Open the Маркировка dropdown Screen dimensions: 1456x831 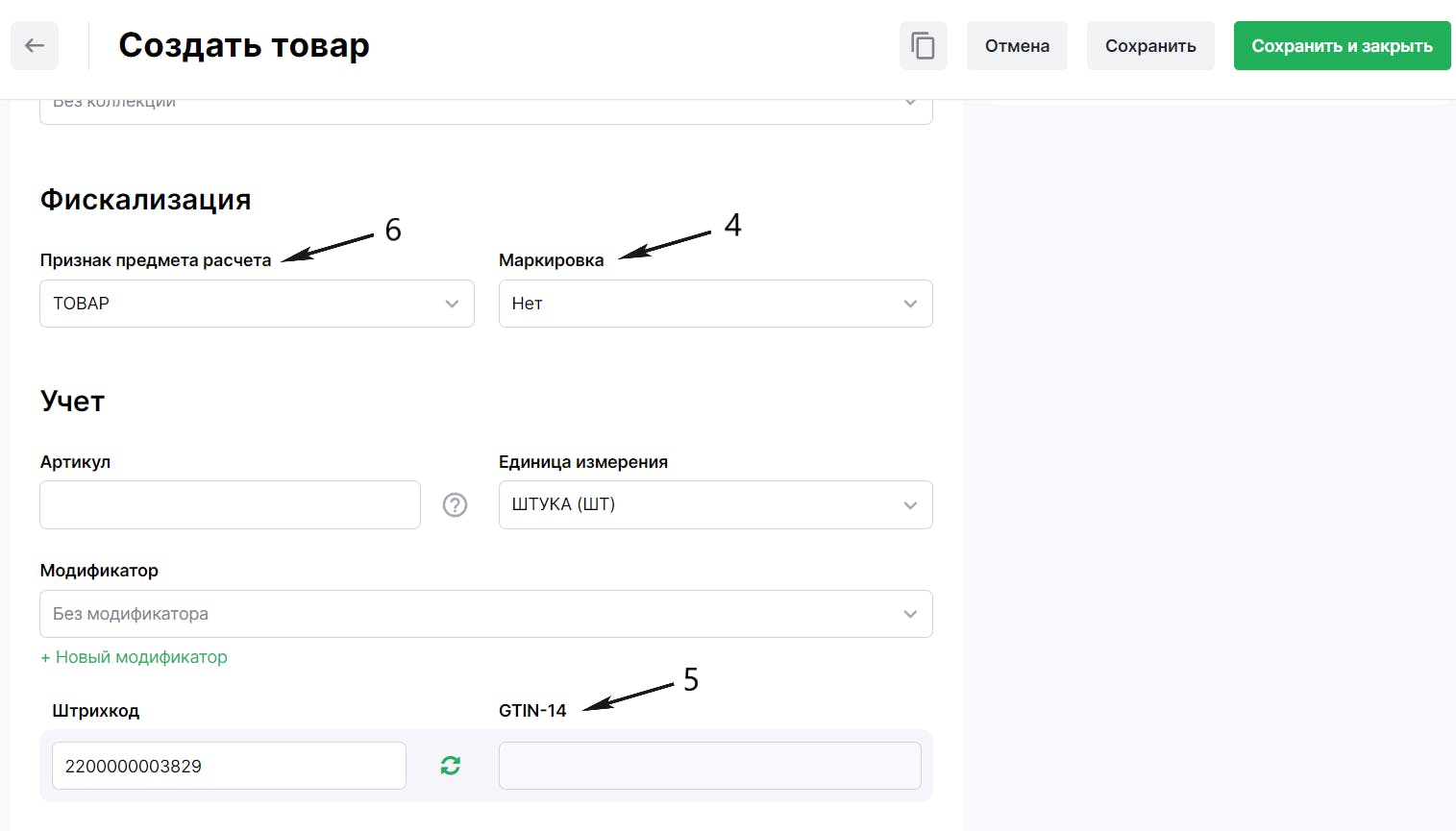[715, 304]
